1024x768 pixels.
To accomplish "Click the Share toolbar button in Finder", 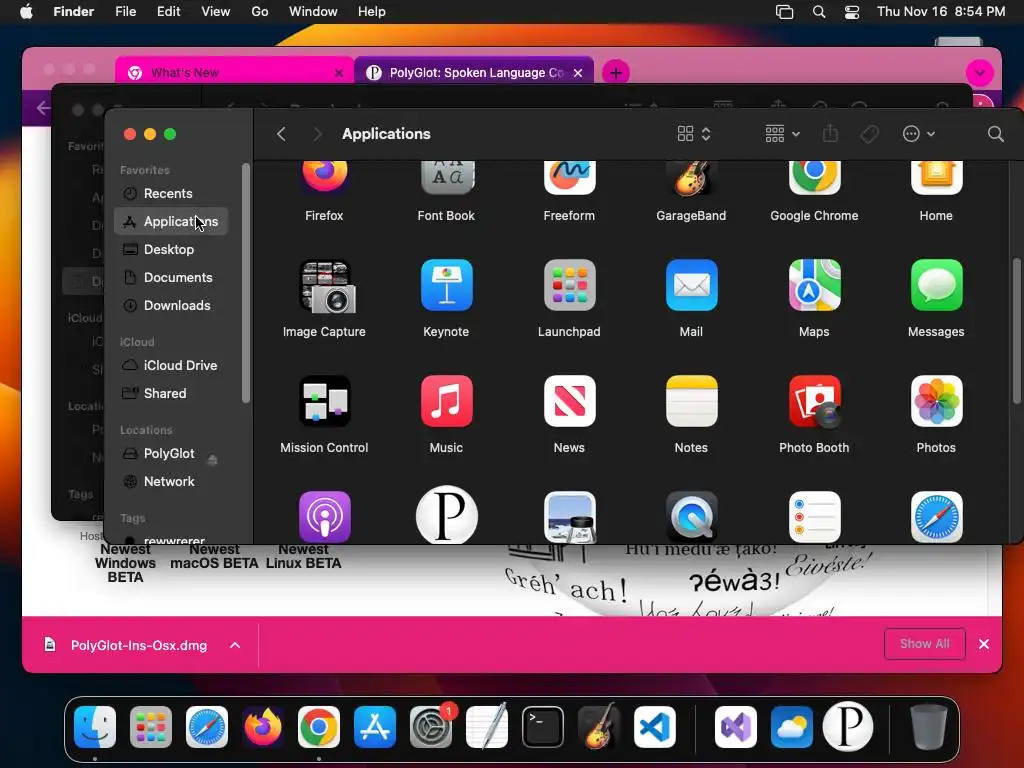I will 830,134.
